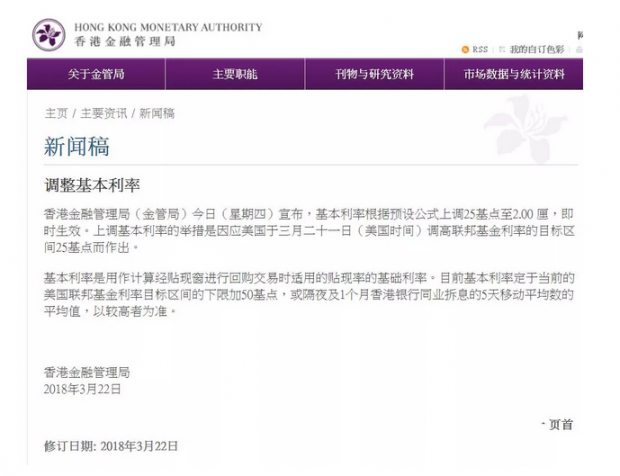Click the 调整基本利率 article title
This screenshot has width=620, height=476.
92,185
